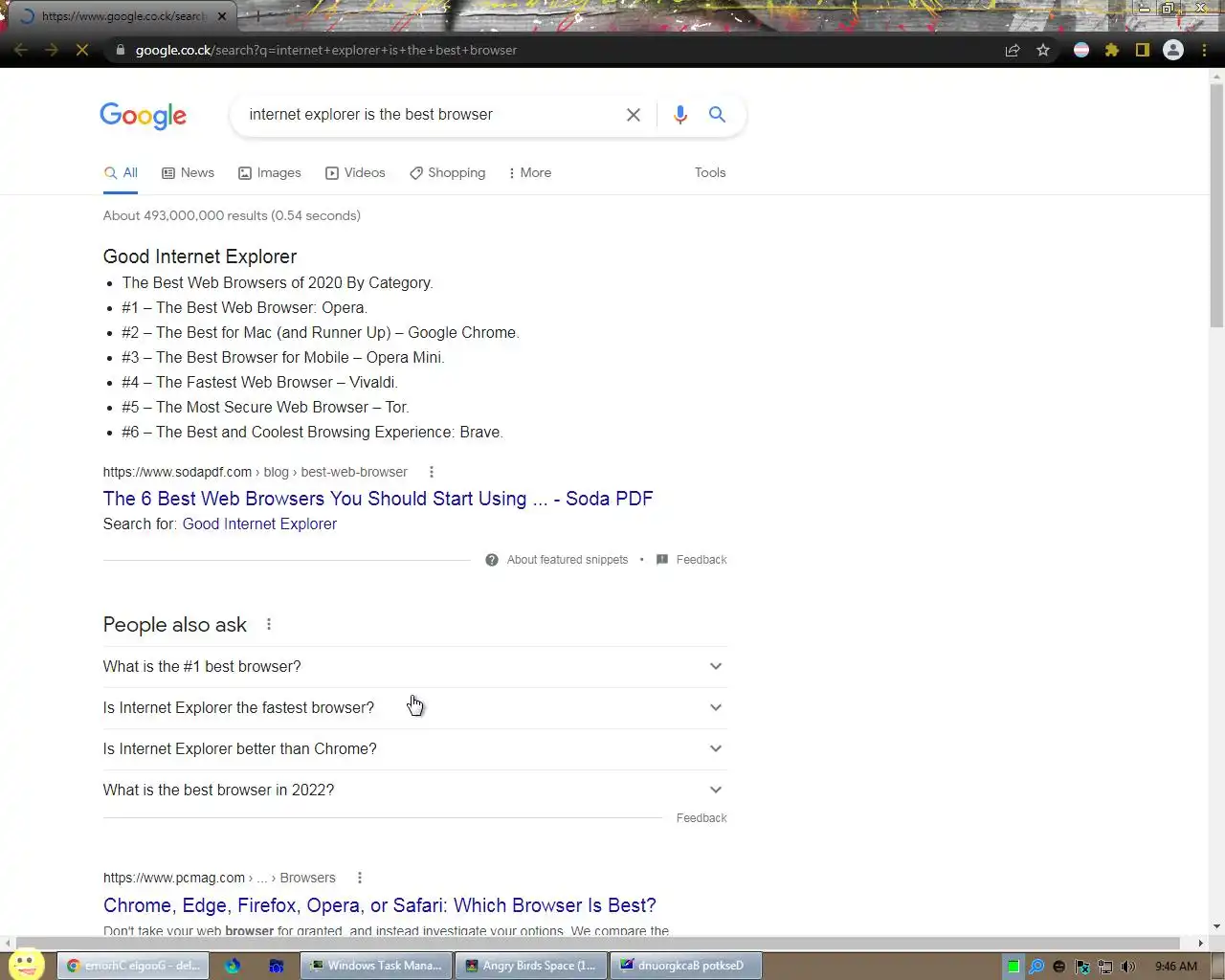Open options dots beside sodapdf.com result
Image resolution: width=1225 pixels, height=980 pixels.
[432, 472]
